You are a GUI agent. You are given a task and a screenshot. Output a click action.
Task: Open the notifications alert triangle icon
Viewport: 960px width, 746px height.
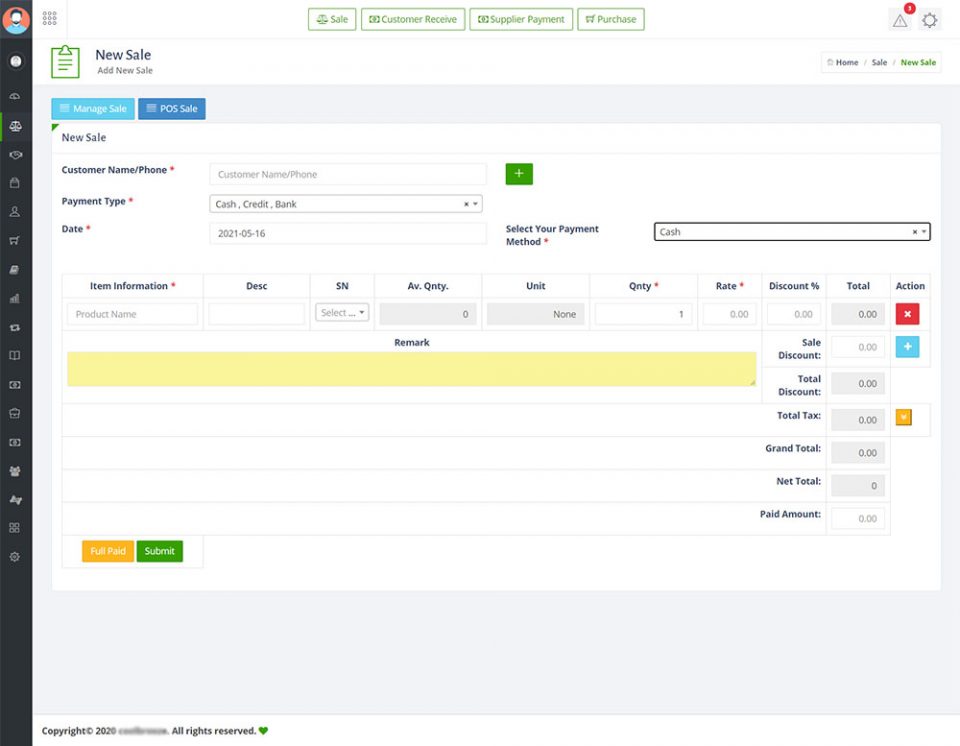[x=900, y=20]
